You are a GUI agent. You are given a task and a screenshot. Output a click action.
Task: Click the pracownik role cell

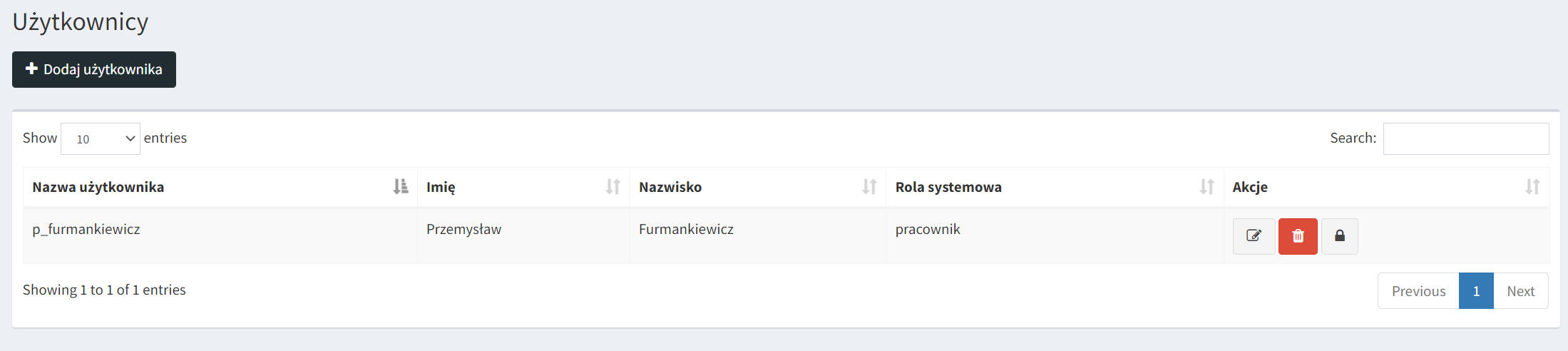tap(928, 230)
